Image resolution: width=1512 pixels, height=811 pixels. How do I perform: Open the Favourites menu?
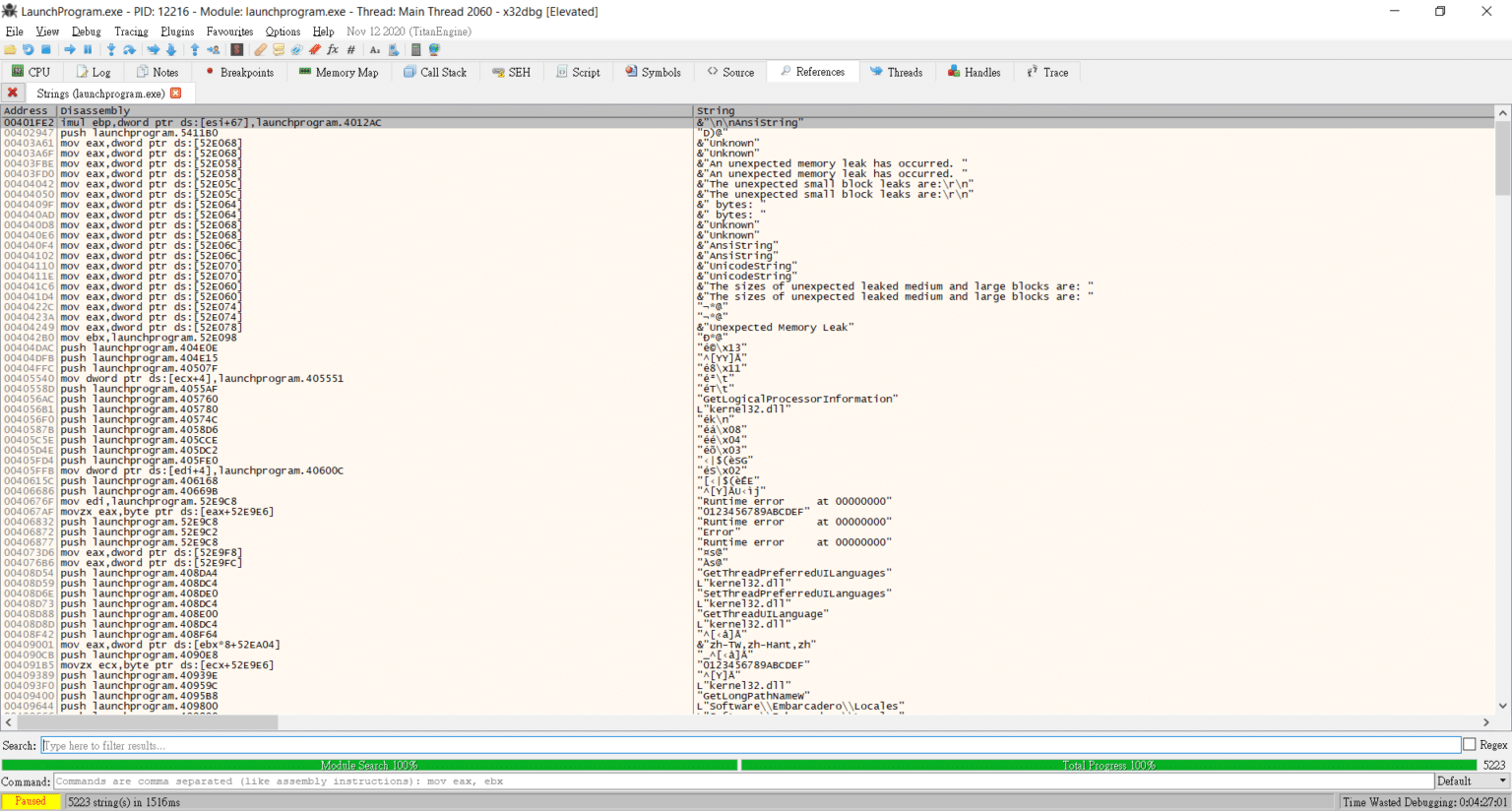229,31
